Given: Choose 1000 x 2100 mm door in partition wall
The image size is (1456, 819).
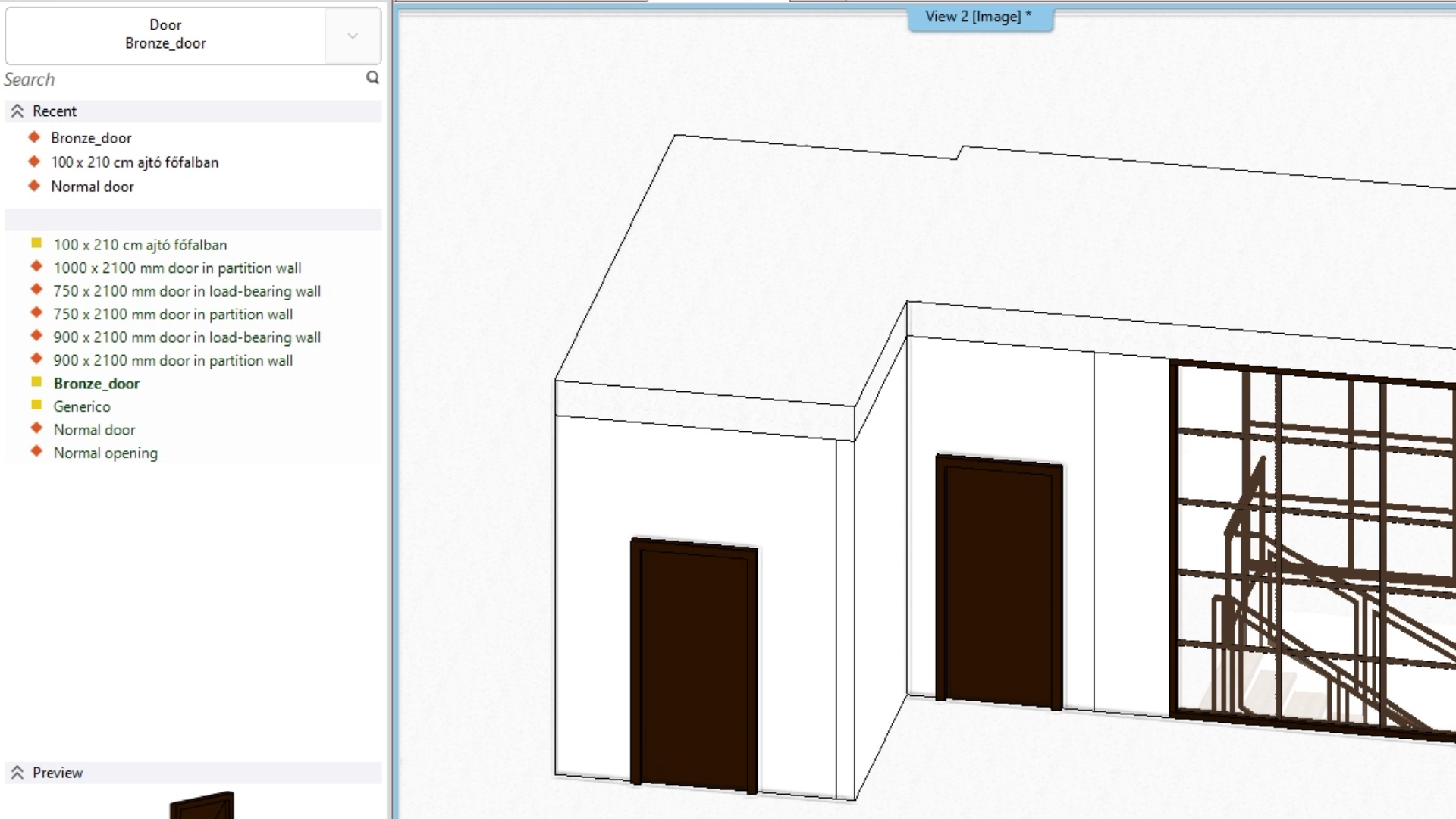Looking at the screenshot, I should pos(177,268).
